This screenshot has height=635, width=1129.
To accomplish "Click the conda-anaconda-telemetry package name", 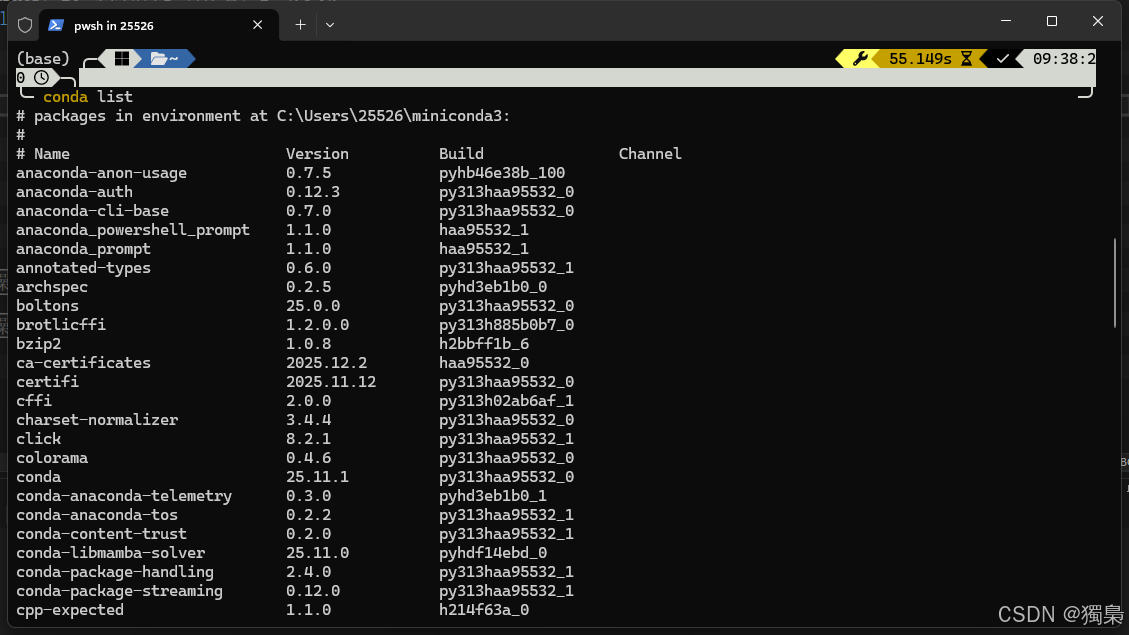I will pyautogui.click(x=124, y=495).
